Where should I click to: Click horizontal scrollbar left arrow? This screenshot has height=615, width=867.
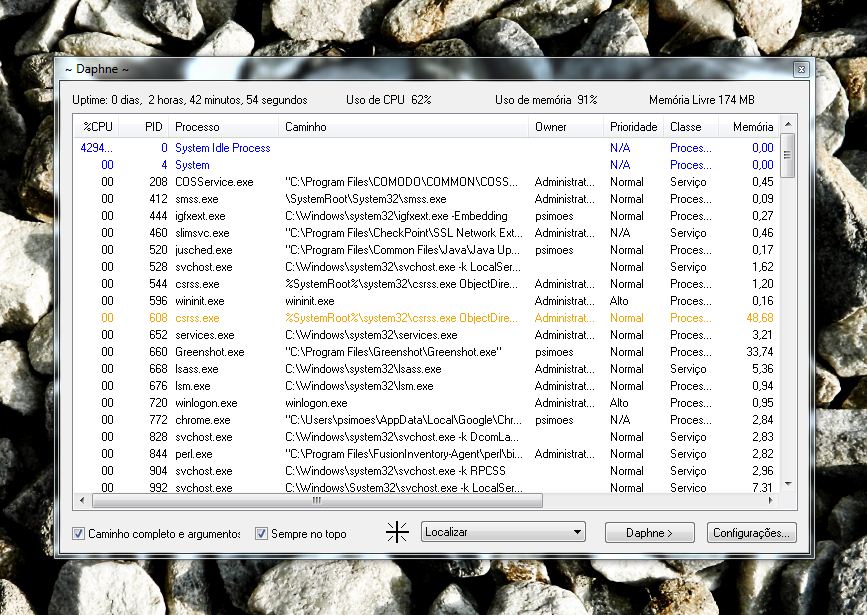82,501
